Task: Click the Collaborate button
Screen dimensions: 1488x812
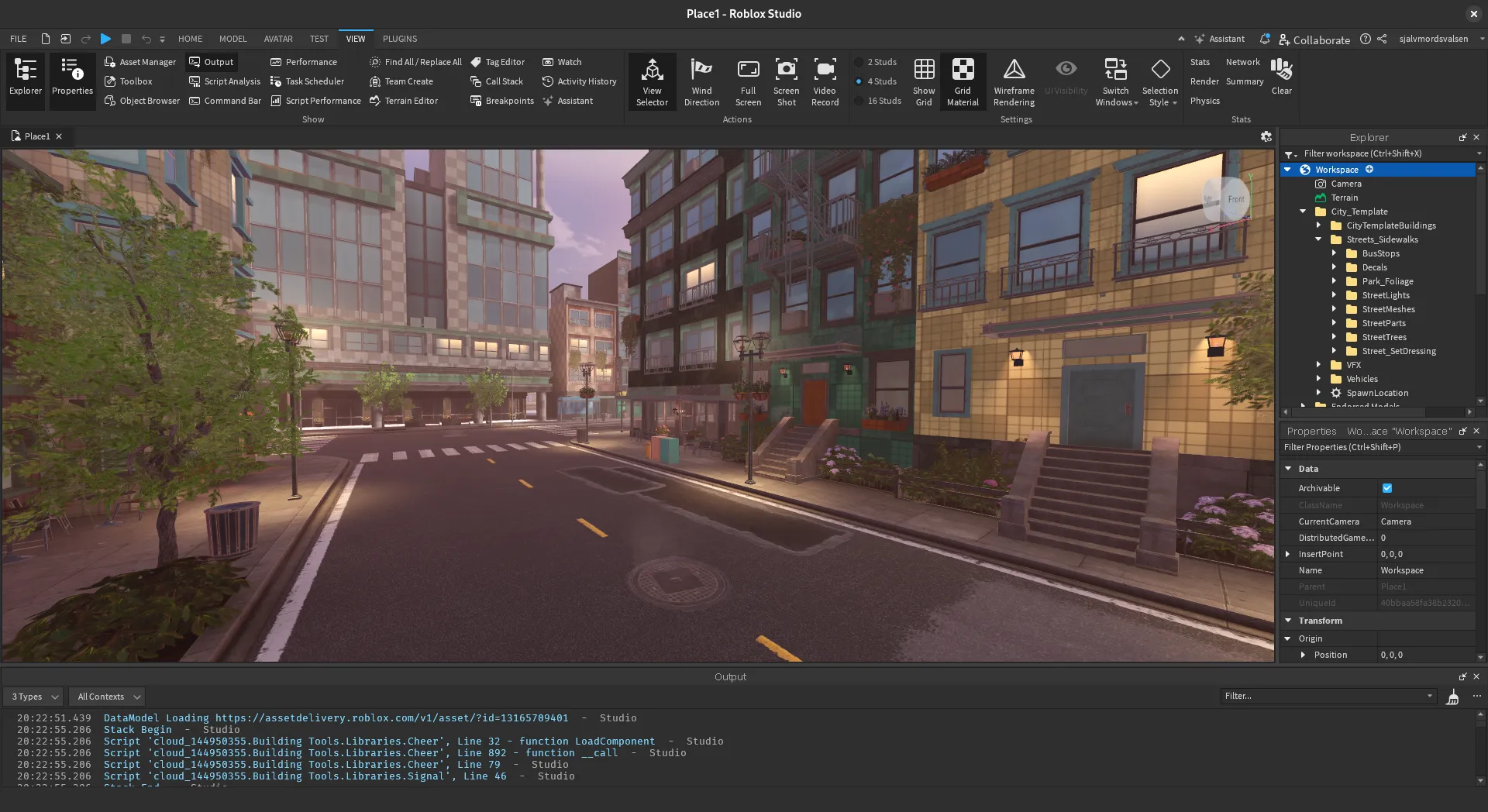Action: [1314, 40]
